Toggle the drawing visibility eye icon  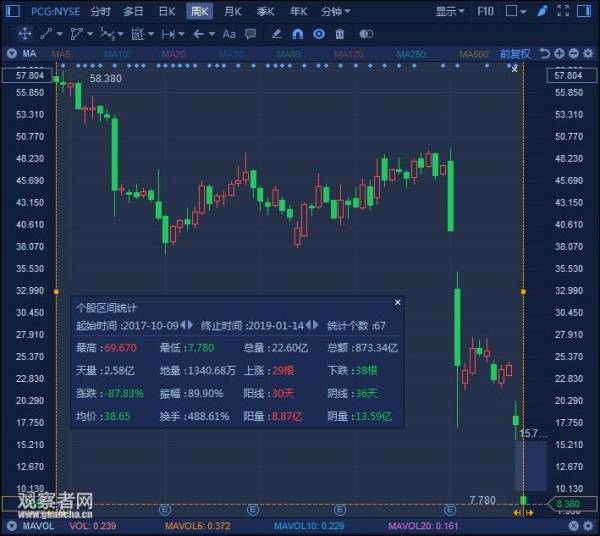tap(319, 34)
